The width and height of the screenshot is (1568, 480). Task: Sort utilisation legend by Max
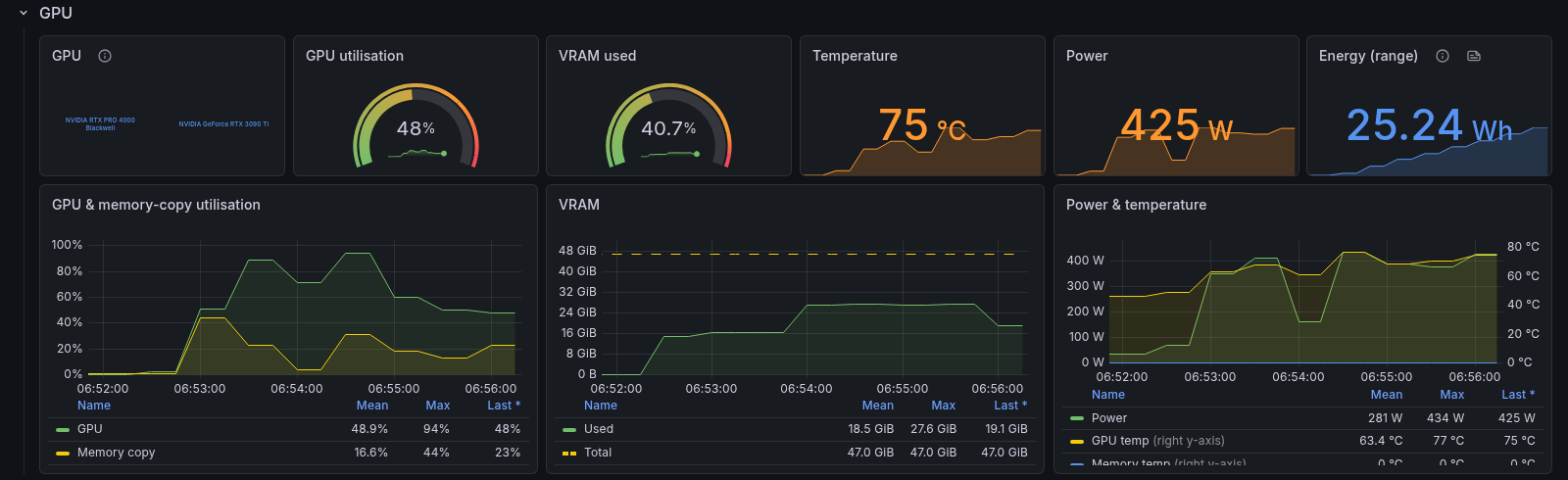438,406
